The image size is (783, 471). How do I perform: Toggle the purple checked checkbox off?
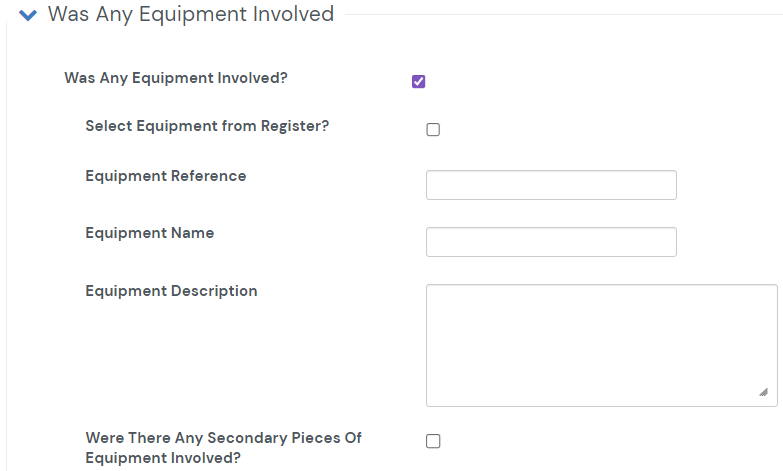(419, 81)
